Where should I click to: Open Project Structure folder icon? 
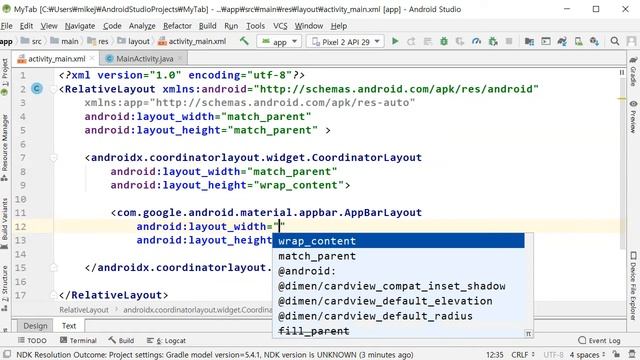(x=529, y=41)
